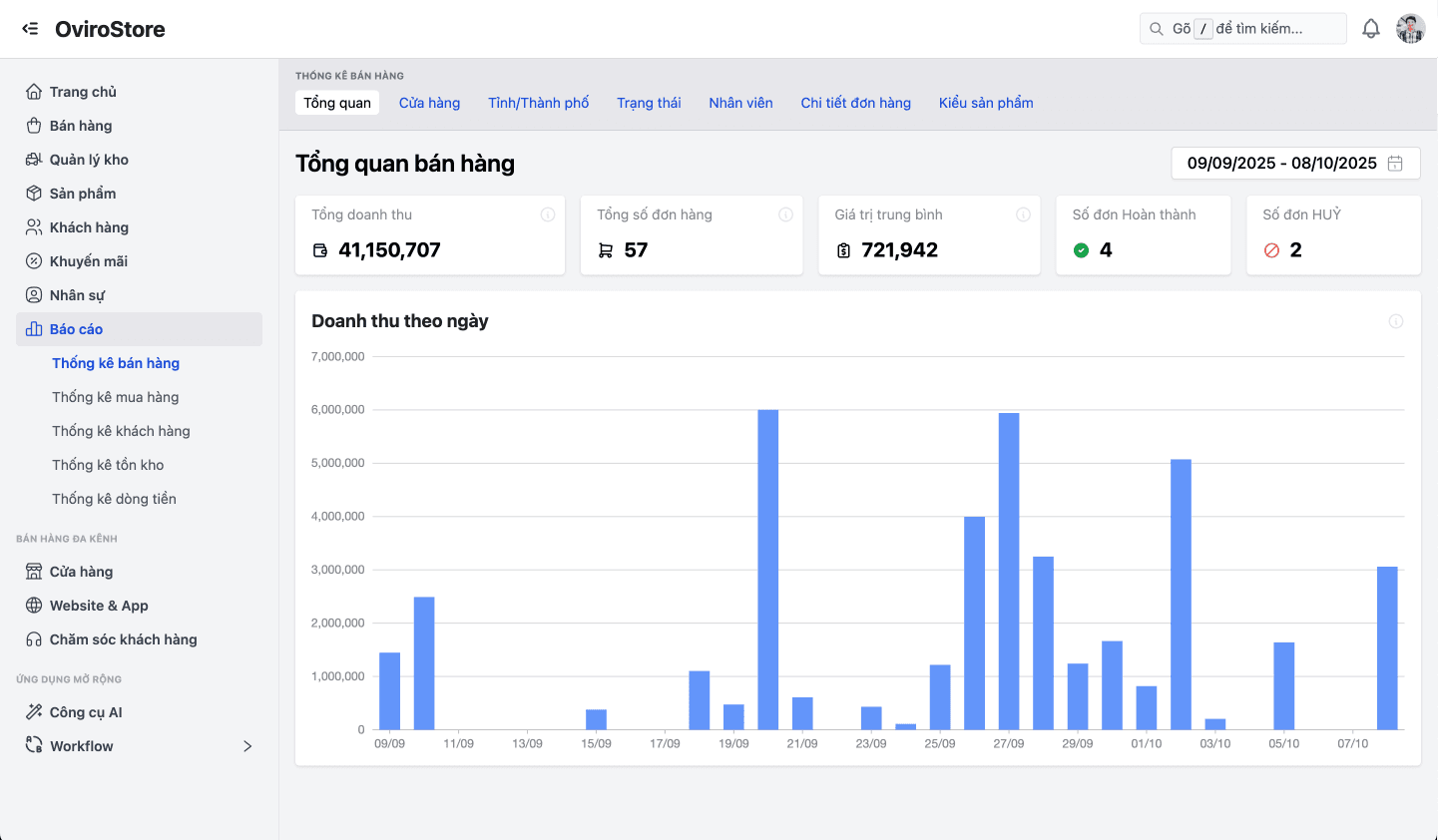Expand the Workflow menu item
1438x840 pixels.
[x=245, y=745]
